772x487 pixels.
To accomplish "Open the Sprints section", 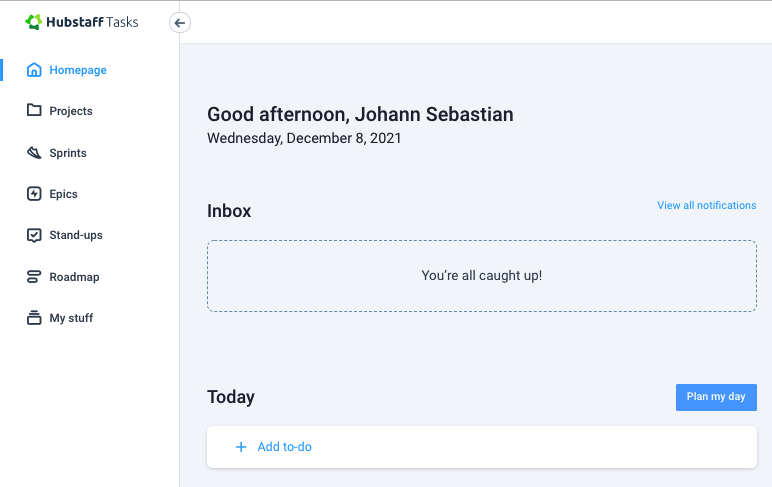I will [68, 153].
